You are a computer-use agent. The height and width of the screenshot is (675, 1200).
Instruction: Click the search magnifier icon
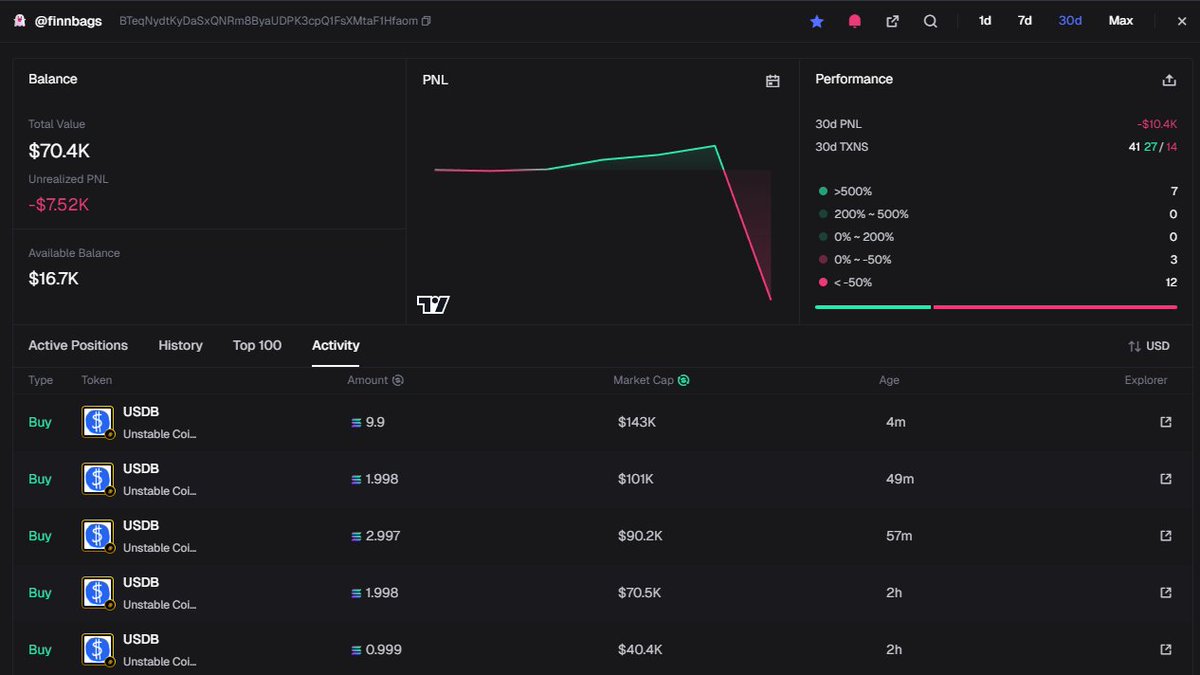pyautogui.click(x=930, y=21)
